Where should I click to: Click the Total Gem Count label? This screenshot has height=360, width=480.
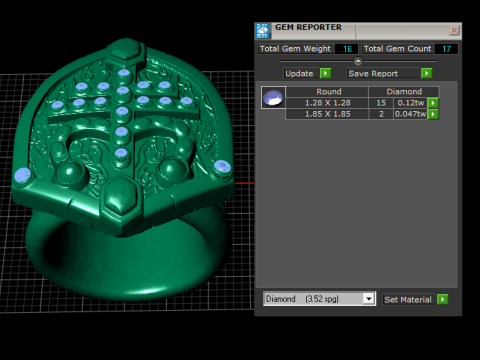coord(397,49)
